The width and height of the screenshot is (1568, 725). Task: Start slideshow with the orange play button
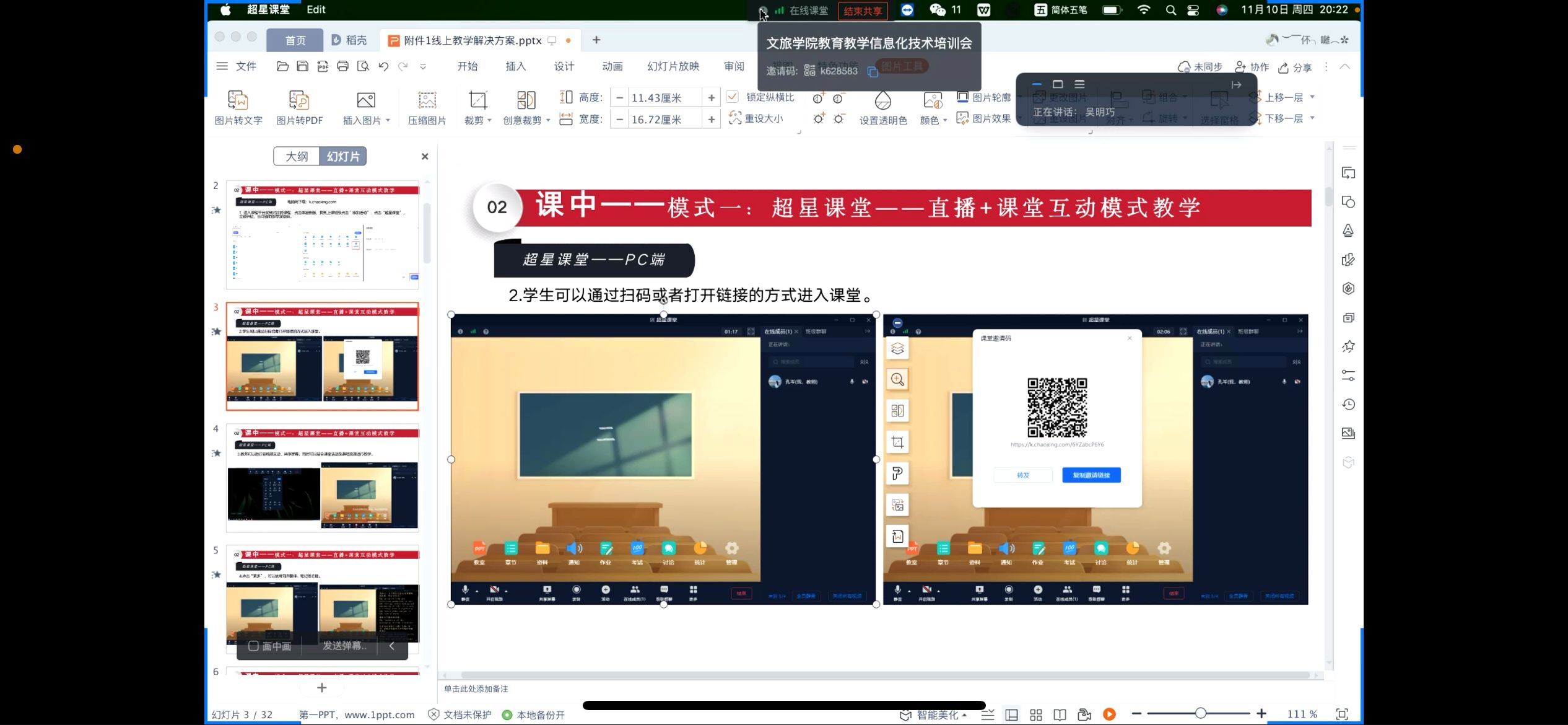1110,714
